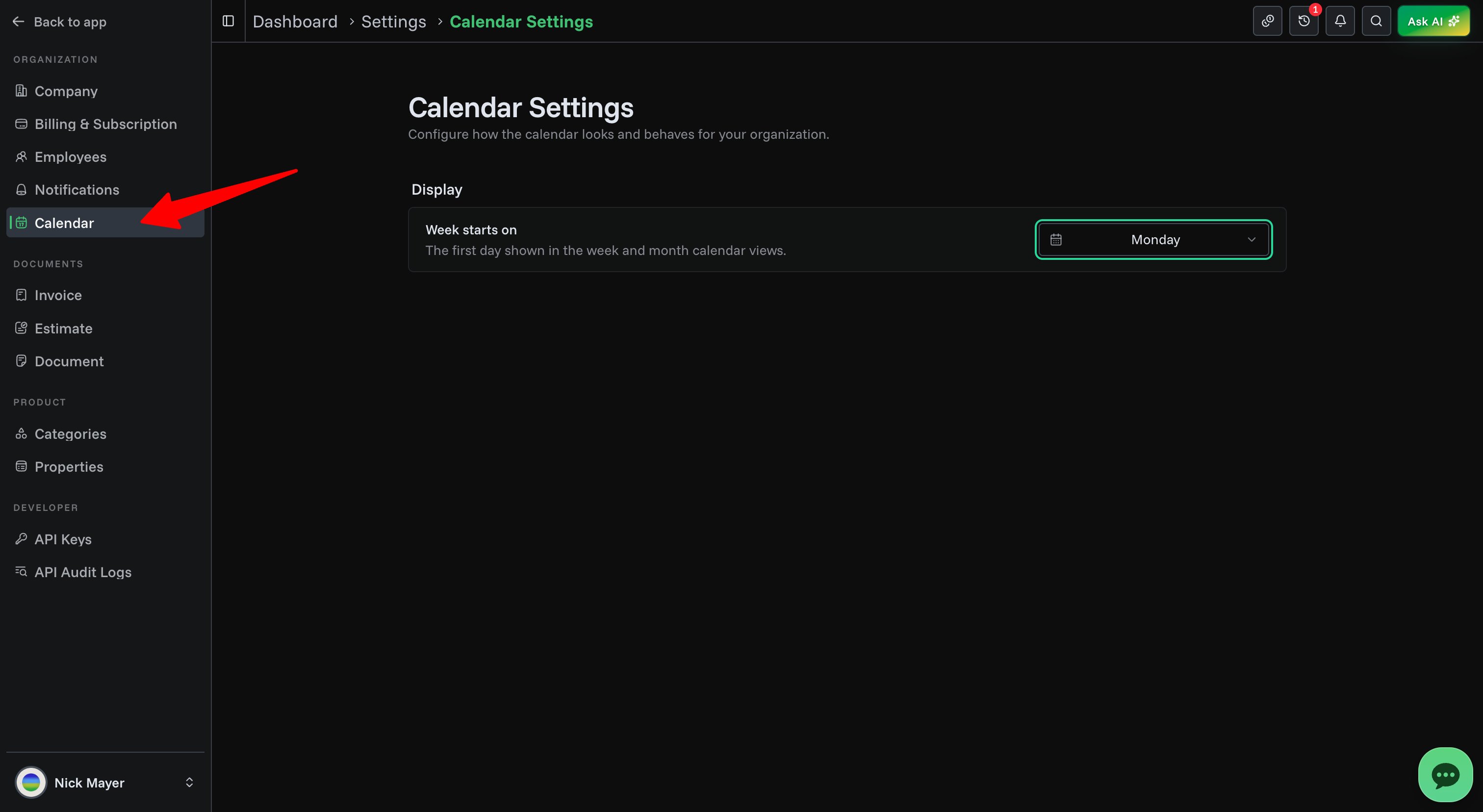Click Dashboard breadcrumb link
This screenshot has height=812, width=1483.
click(295, 21)
